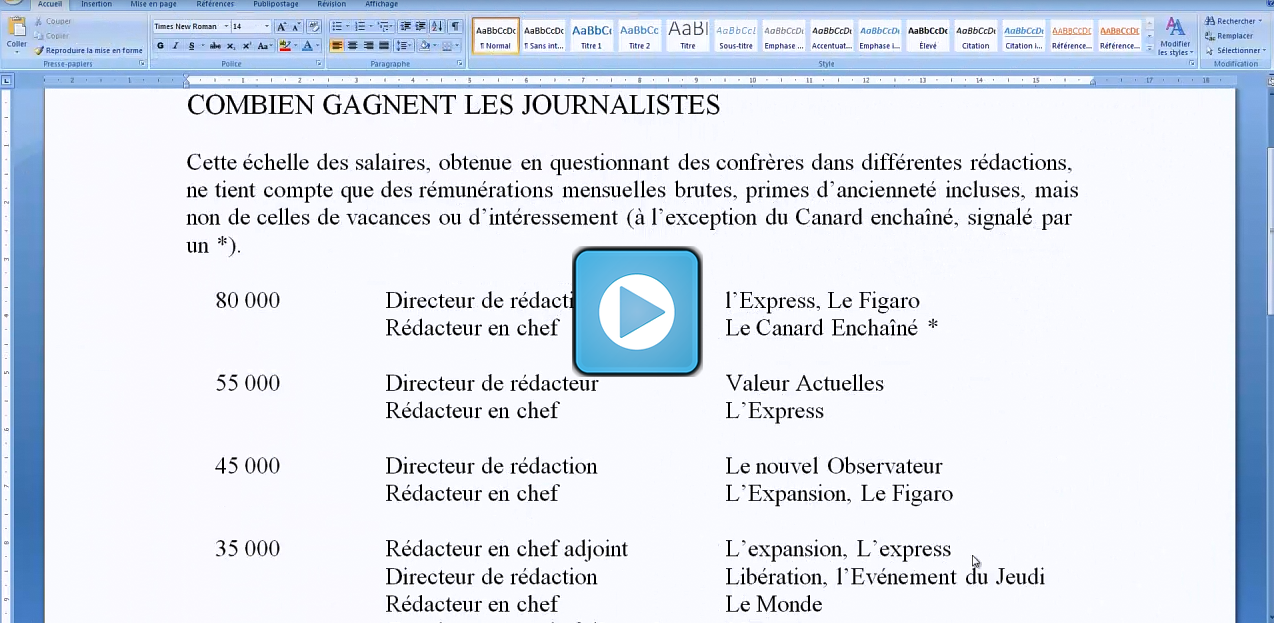Play the video with the blue play button
Viewport: 1274px width, 623px height.
click(637, 312)
